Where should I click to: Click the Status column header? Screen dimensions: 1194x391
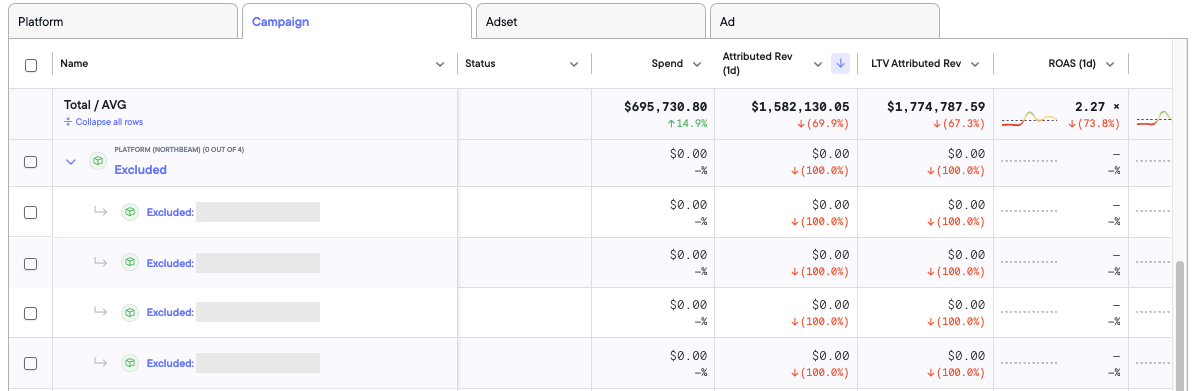[480, 64]
